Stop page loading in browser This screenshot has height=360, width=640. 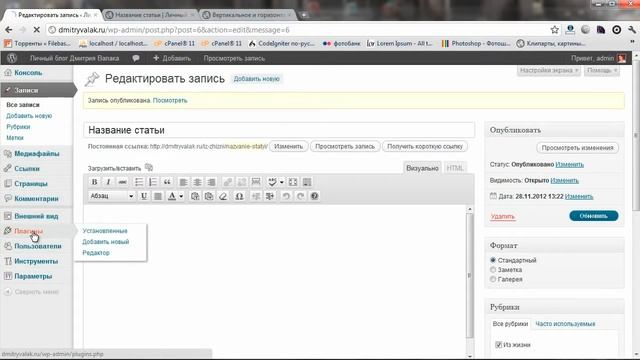click(36, 30)
